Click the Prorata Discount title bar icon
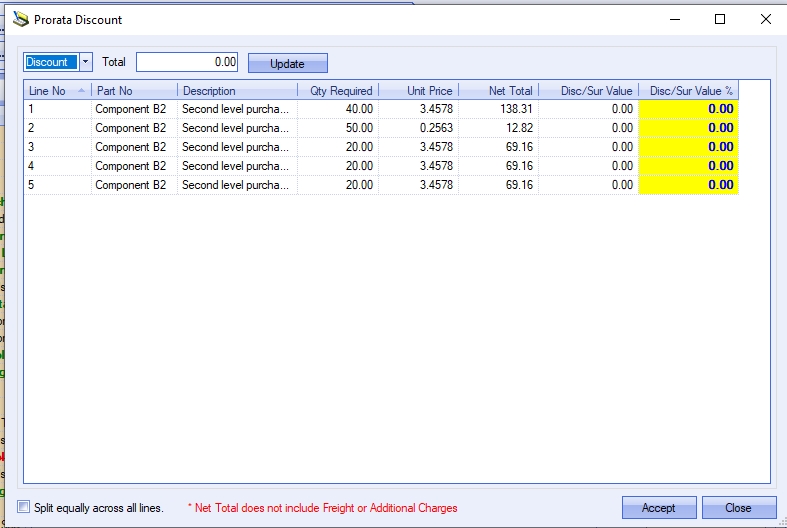This screenshot has width=787, height=528. point(18,19)
